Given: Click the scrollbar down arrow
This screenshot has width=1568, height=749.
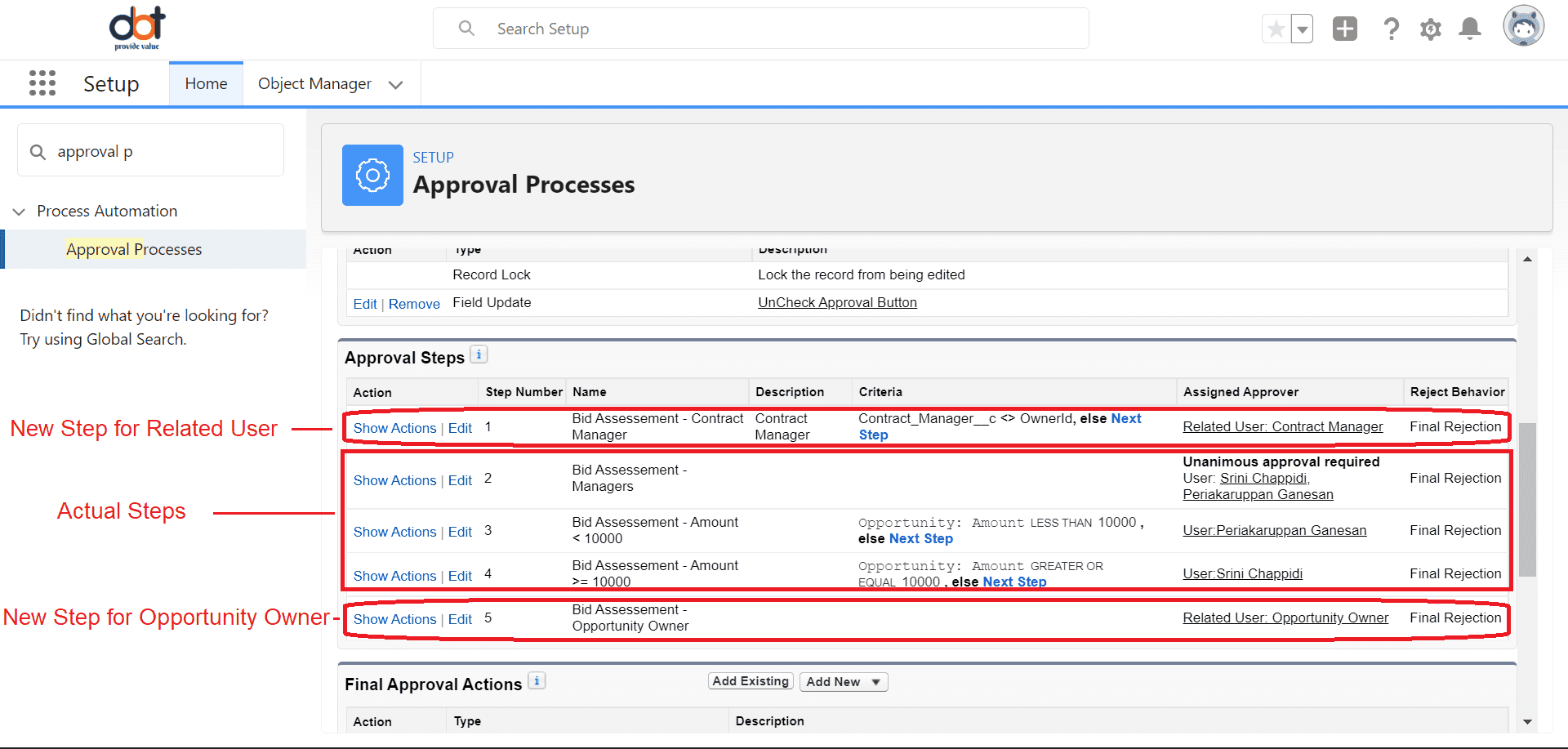Looking at the screenshot, I should click(x=1527, y=722).
